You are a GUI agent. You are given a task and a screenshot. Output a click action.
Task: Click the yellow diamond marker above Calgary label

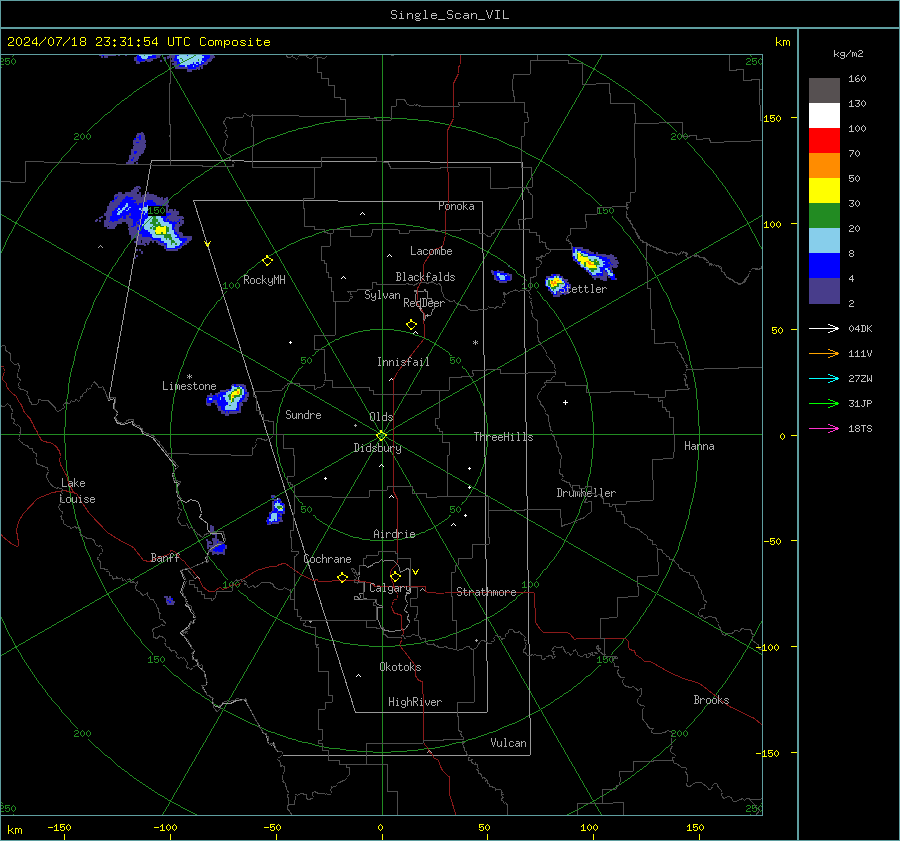tap(395, 576)
